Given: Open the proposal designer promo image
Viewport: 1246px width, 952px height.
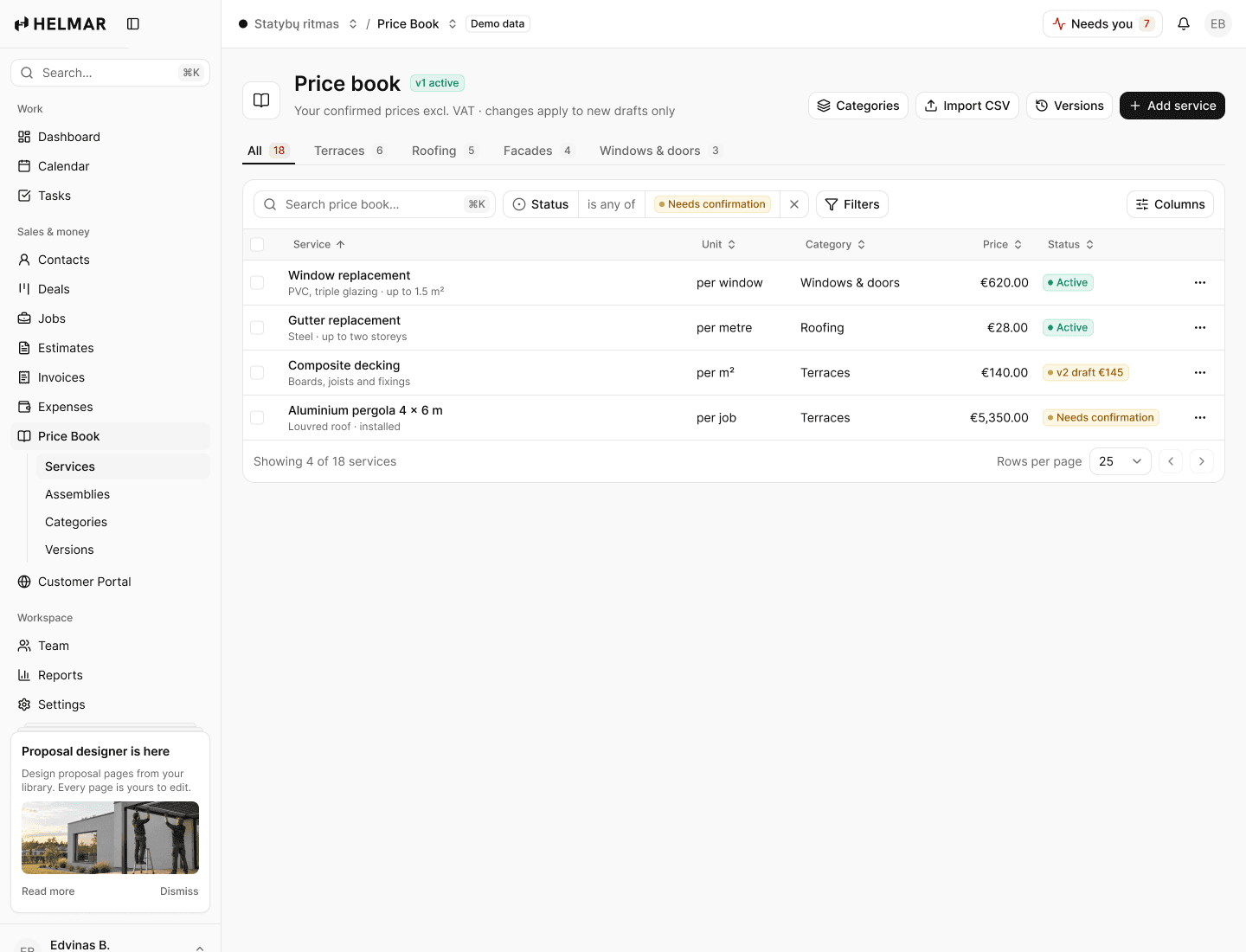Looking at the screenshot, I should coord(110,838).
